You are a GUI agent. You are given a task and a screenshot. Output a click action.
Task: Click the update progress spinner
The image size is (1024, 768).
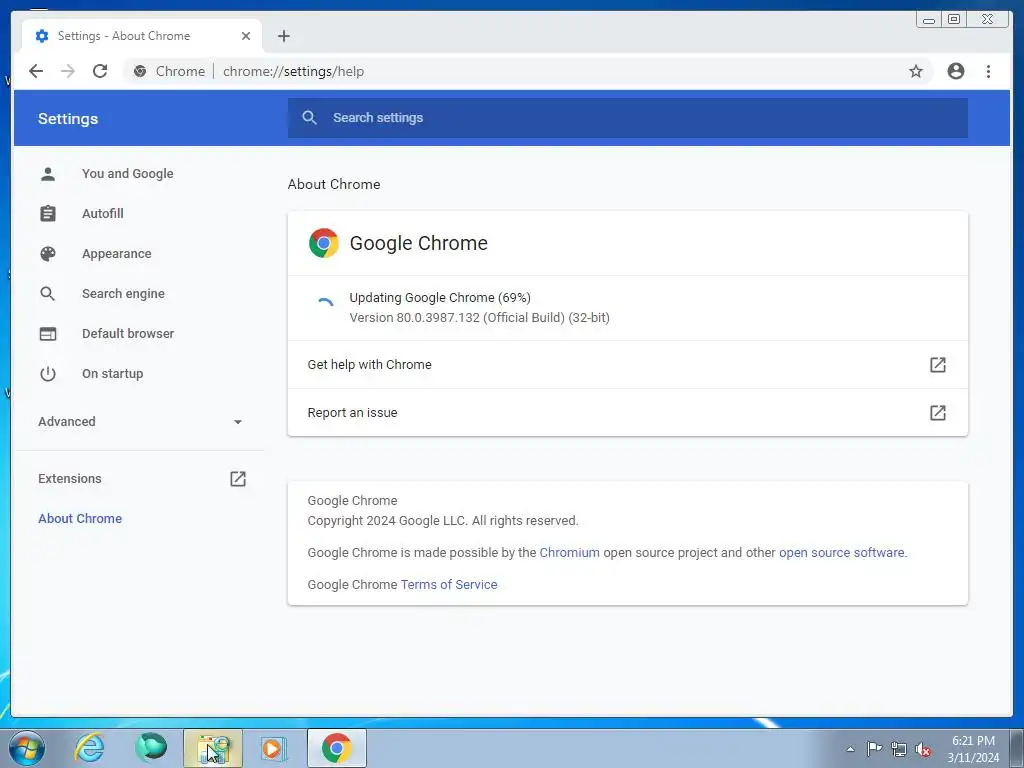tap(325, 302)
